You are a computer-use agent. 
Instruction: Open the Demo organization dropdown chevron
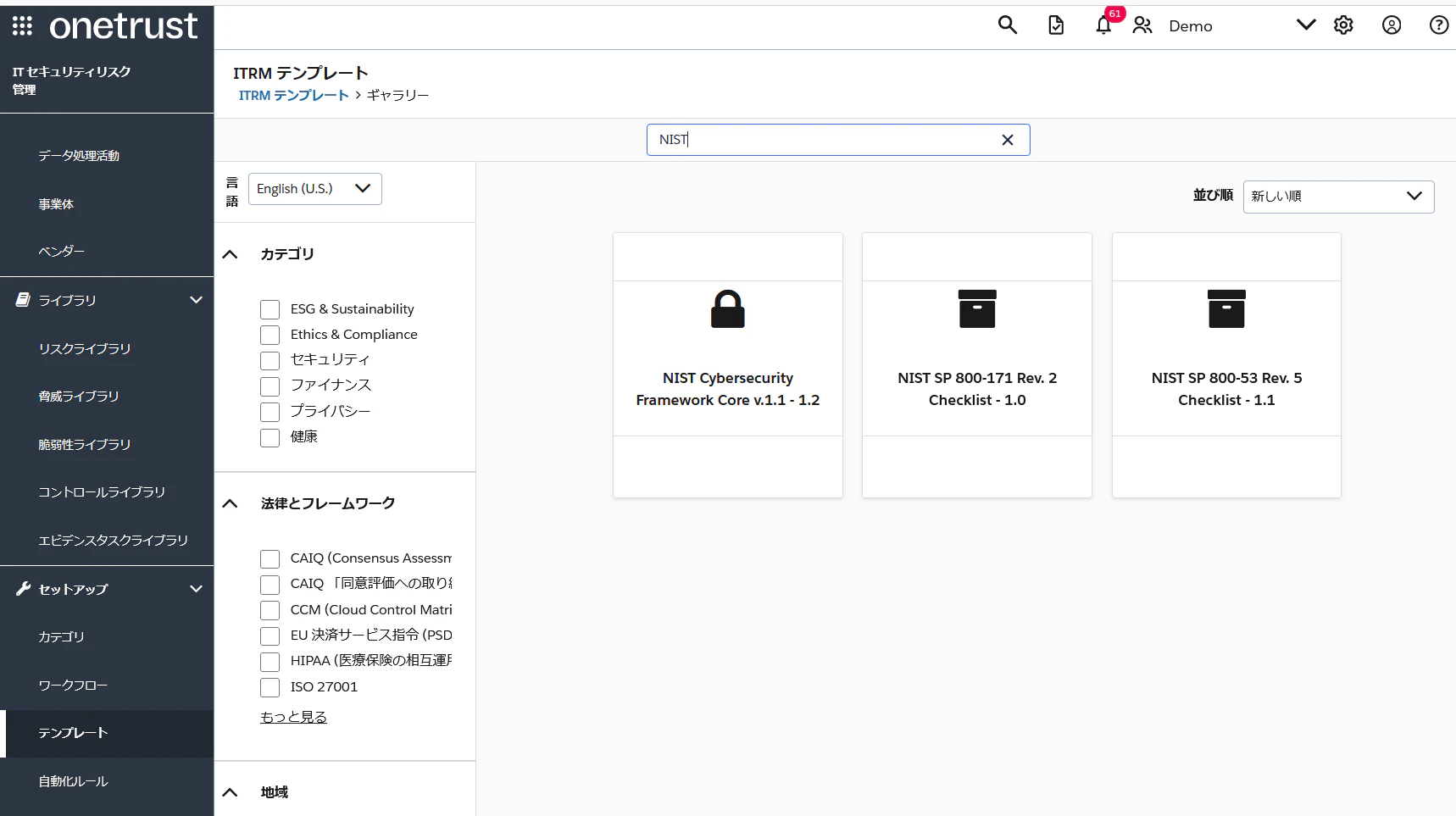[1306, 25]
